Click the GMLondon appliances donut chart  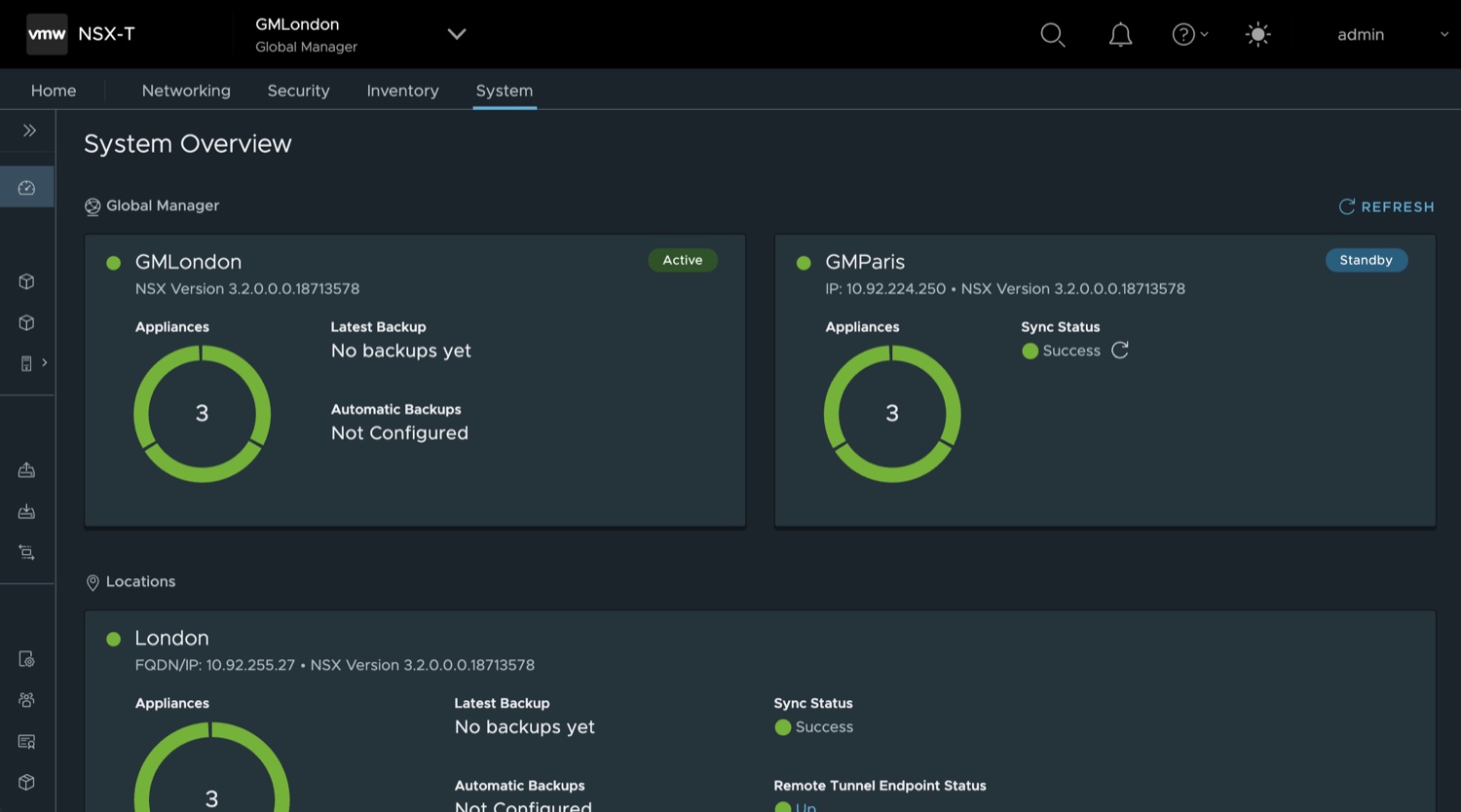(202, 414)
